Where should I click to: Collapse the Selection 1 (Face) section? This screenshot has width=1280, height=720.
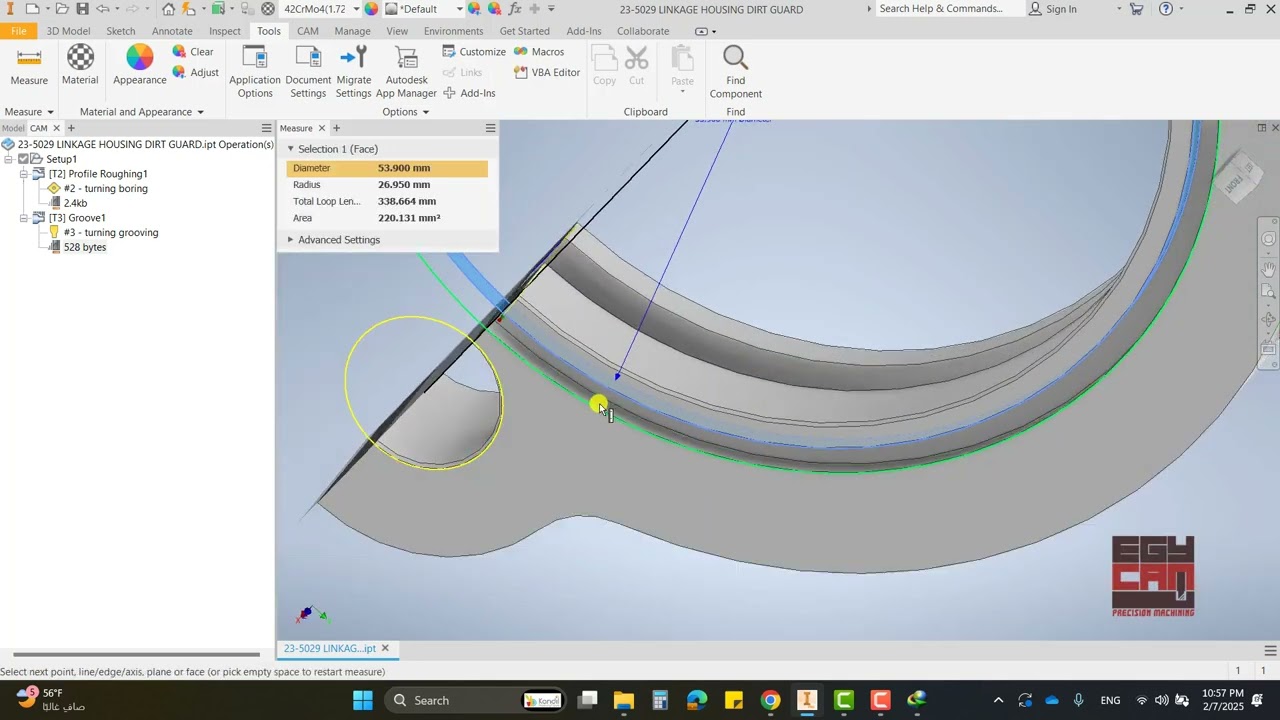tap(291, 149)
